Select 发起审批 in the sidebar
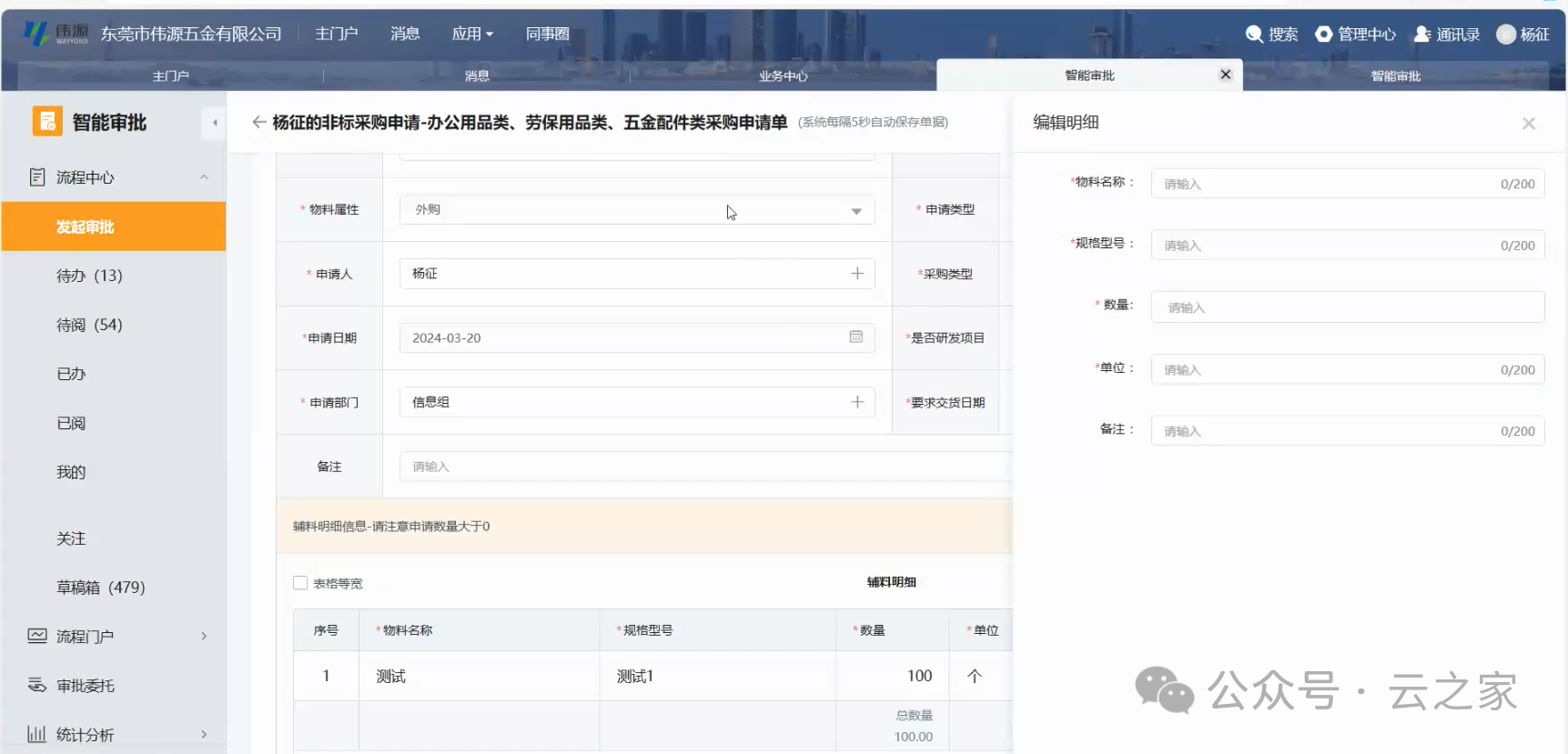 pyautogui.click(x=114, y=226)
